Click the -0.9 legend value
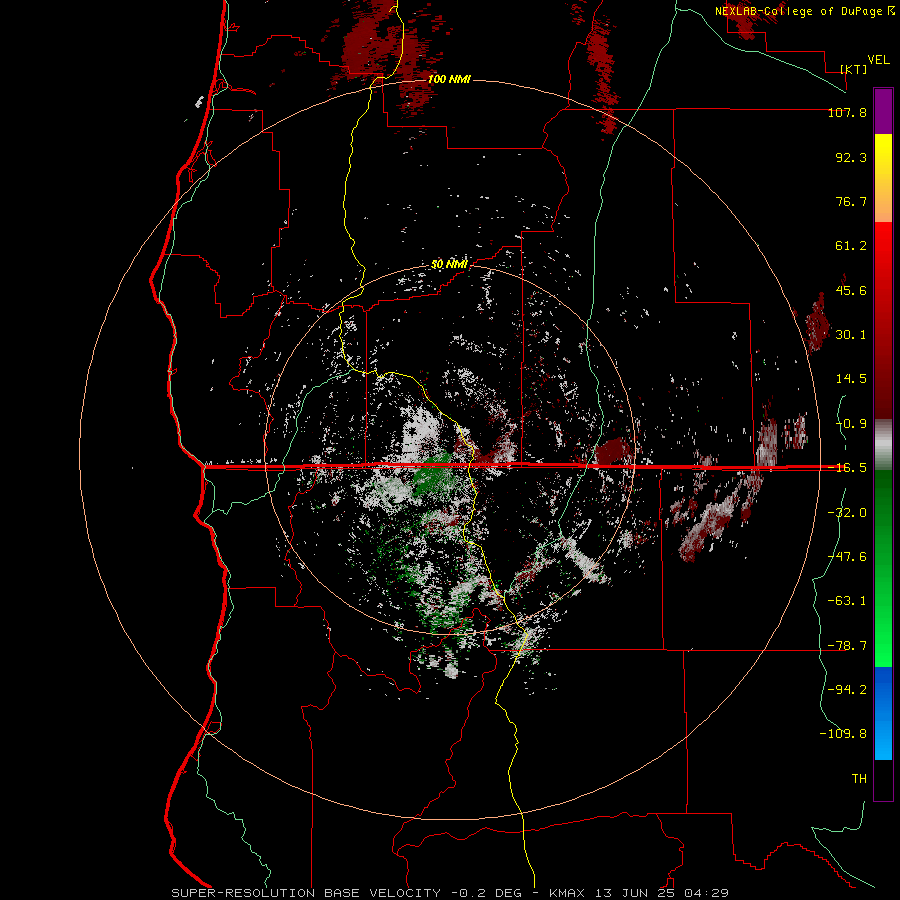 coord(851,424)
